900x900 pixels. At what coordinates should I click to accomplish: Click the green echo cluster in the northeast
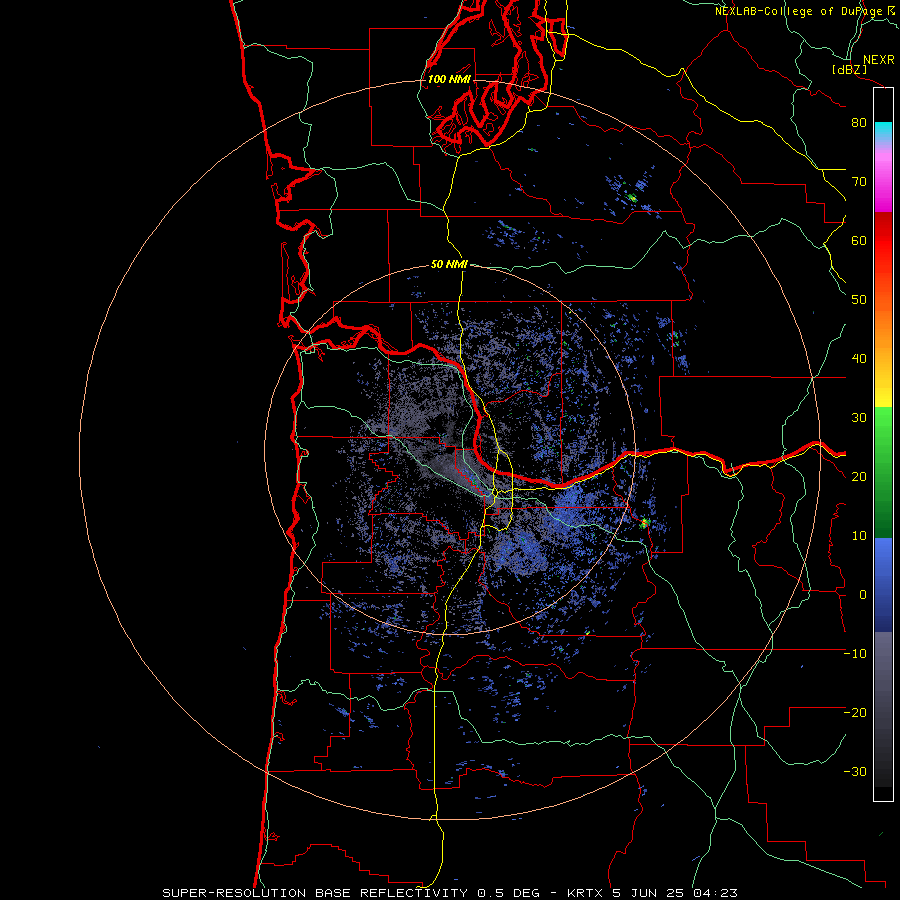coord(632,198)
